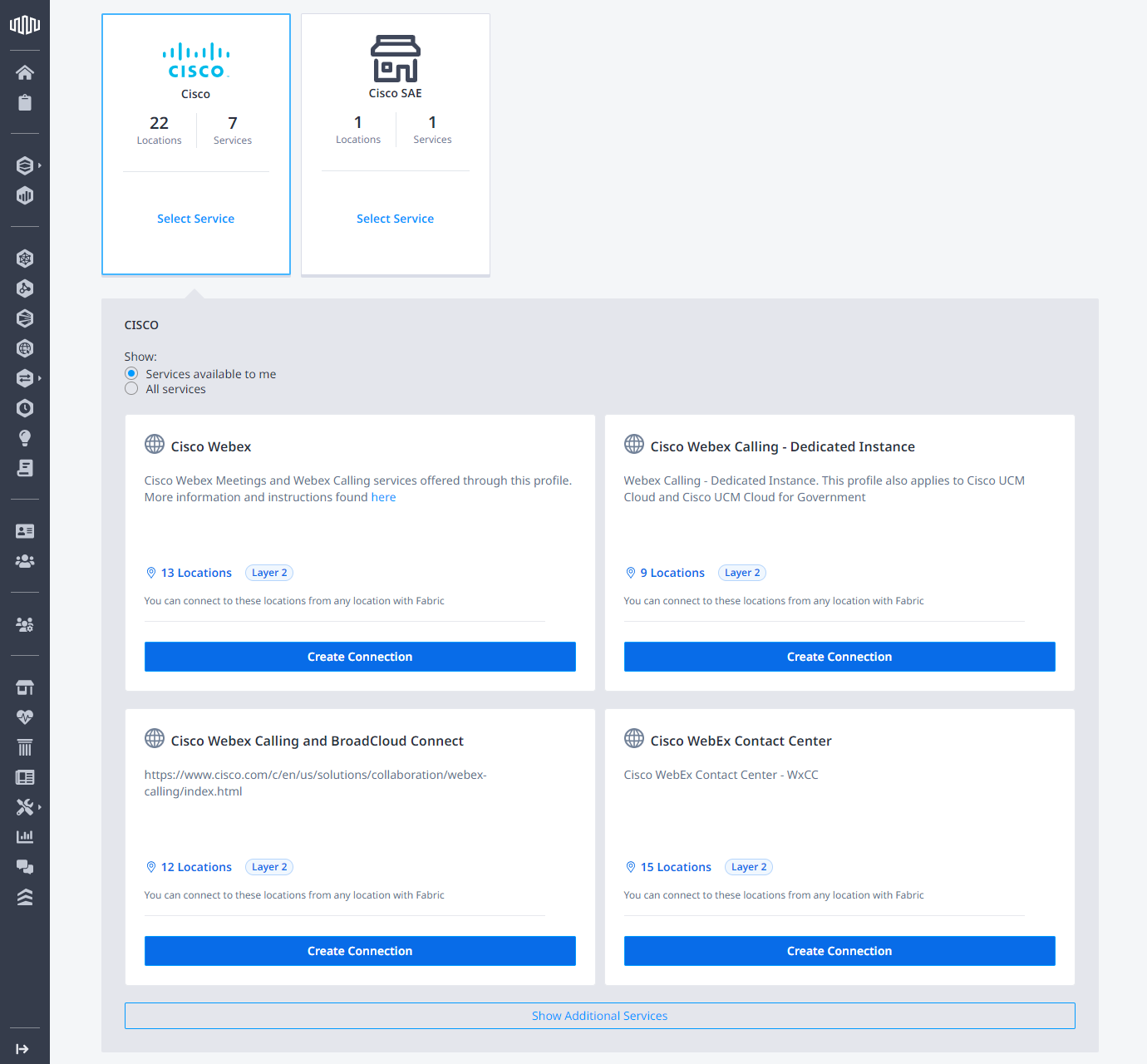The image size is (1147, 1064).
Task: Click the Show Additional Services button
Action: (x=599, y=1016)
